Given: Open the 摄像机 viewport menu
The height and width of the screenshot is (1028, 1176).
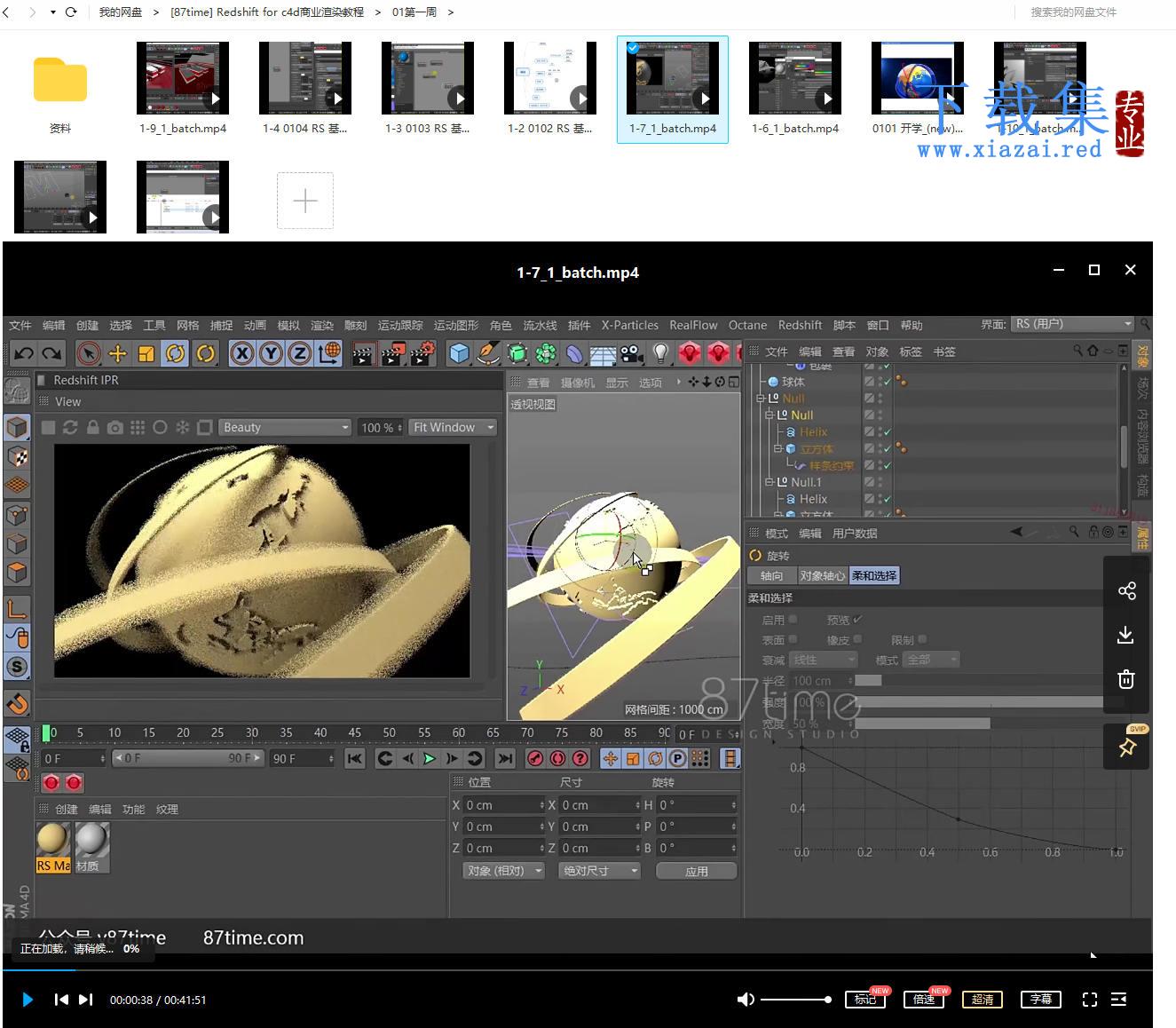Looking at the screenshot, I should click(x=578, y=383).
